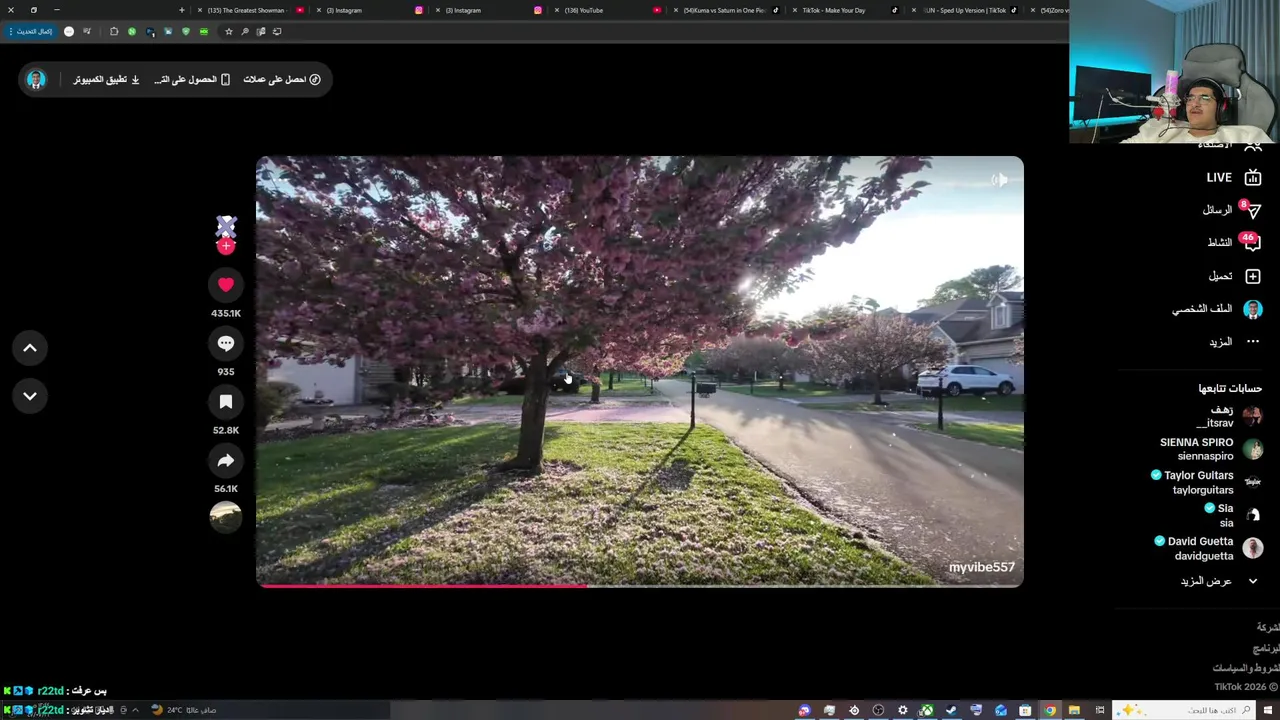Open File Explorer from the taskbar
This screenshot has height=720, width=1280.
click(x=1074, y=710)
